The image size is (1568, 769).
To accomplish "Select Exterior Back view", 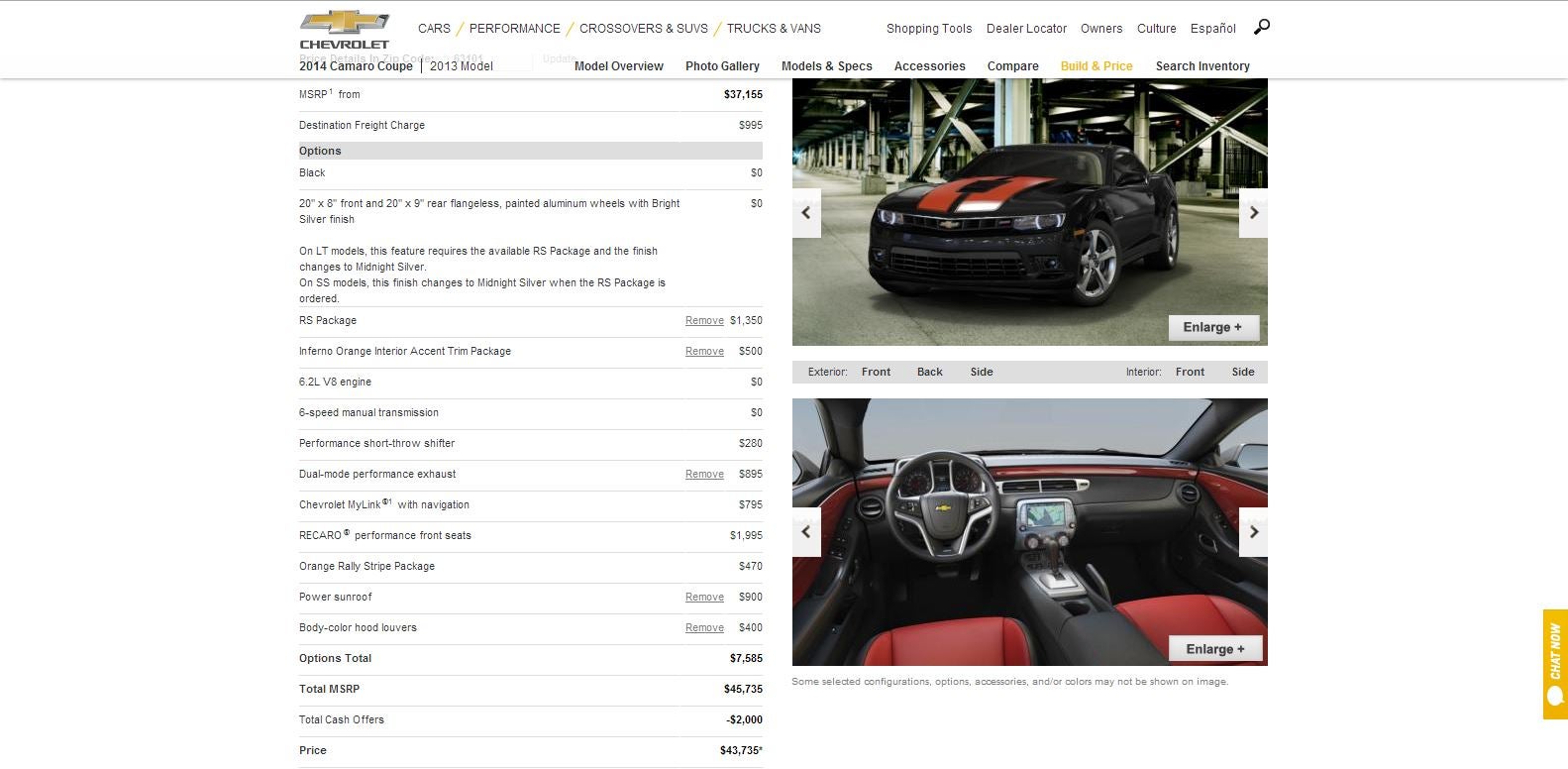I will pyautogui.click(x=930, y=373).
